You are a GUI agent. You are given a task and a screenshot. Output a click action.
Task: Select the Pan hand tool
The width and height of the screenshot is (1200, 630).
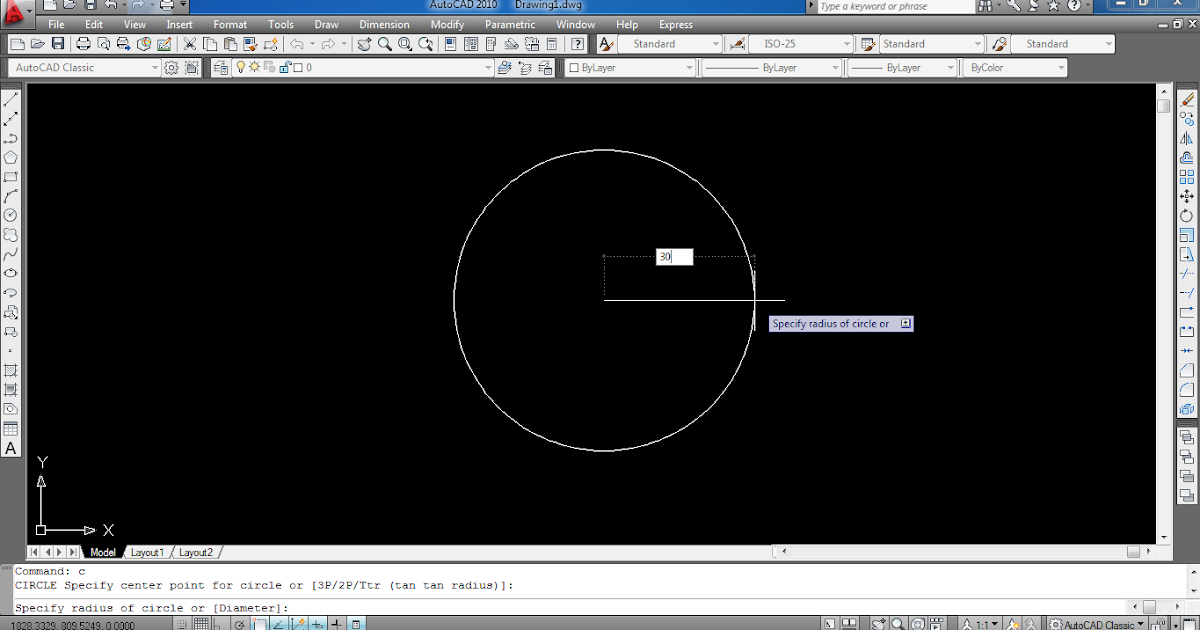[x=363, y=44]
